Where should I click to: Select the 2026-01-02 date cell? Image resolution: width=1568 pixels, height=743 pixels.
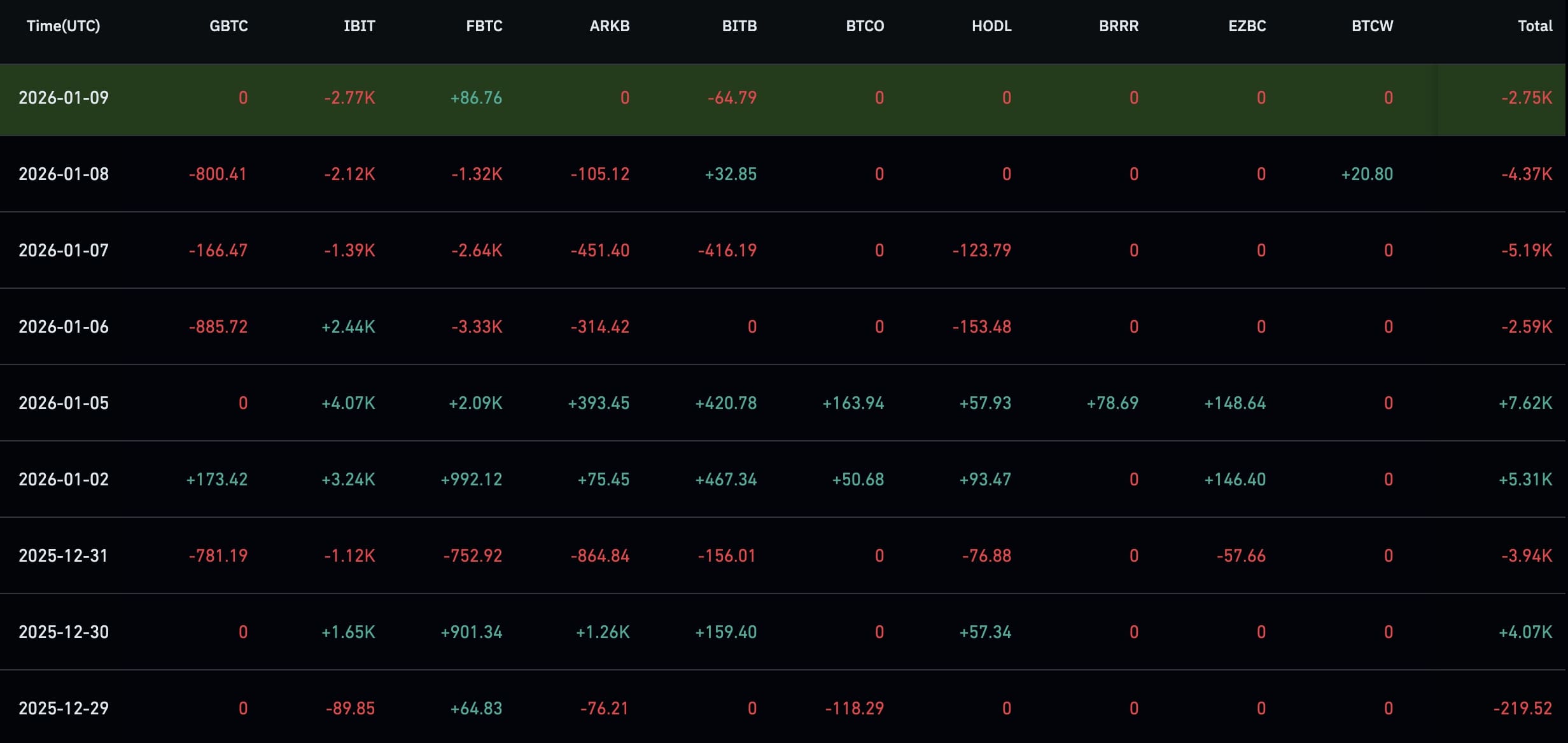click(64, 479)
